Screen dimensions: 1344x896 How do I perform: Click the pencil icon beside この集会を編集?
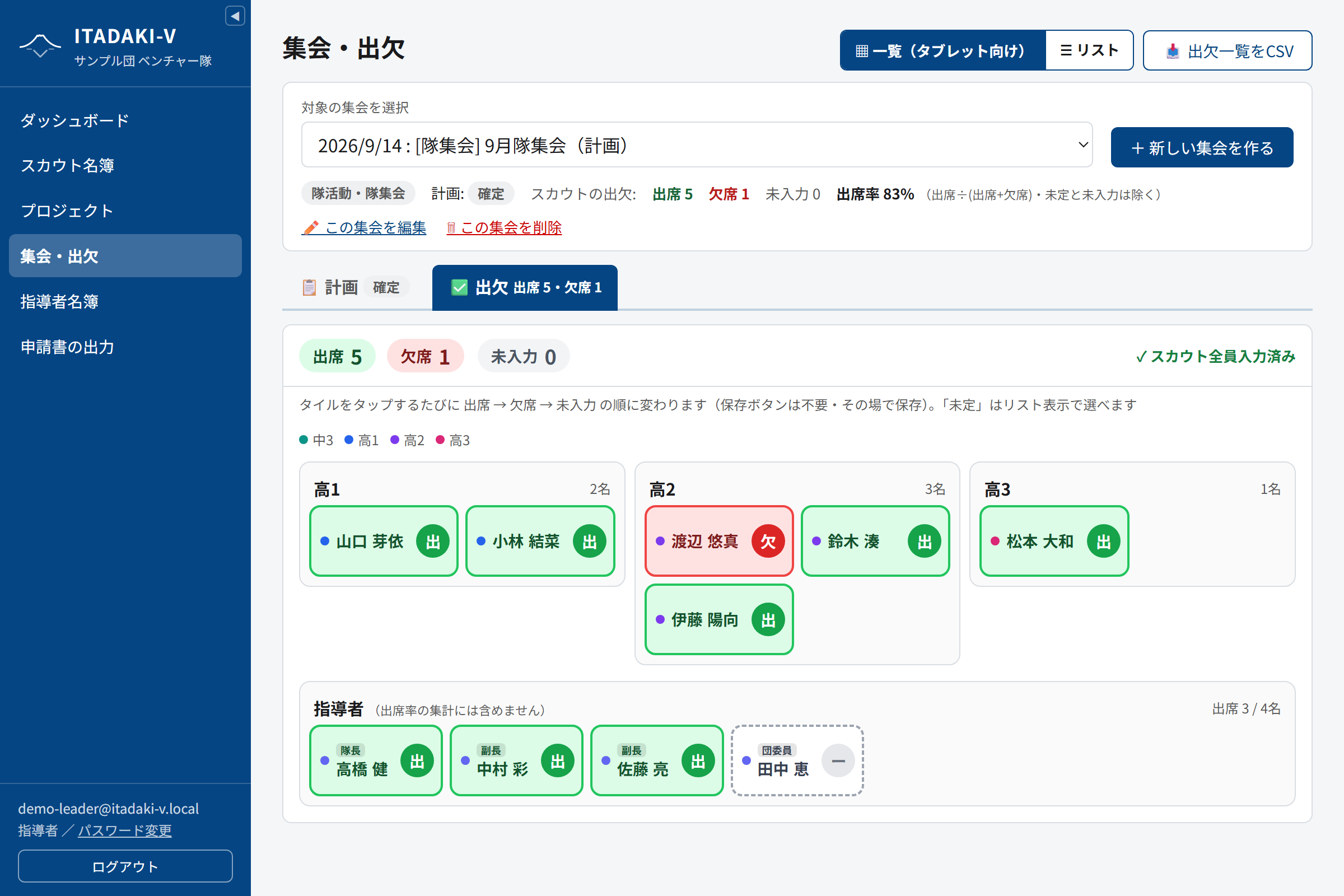(311, 228)
